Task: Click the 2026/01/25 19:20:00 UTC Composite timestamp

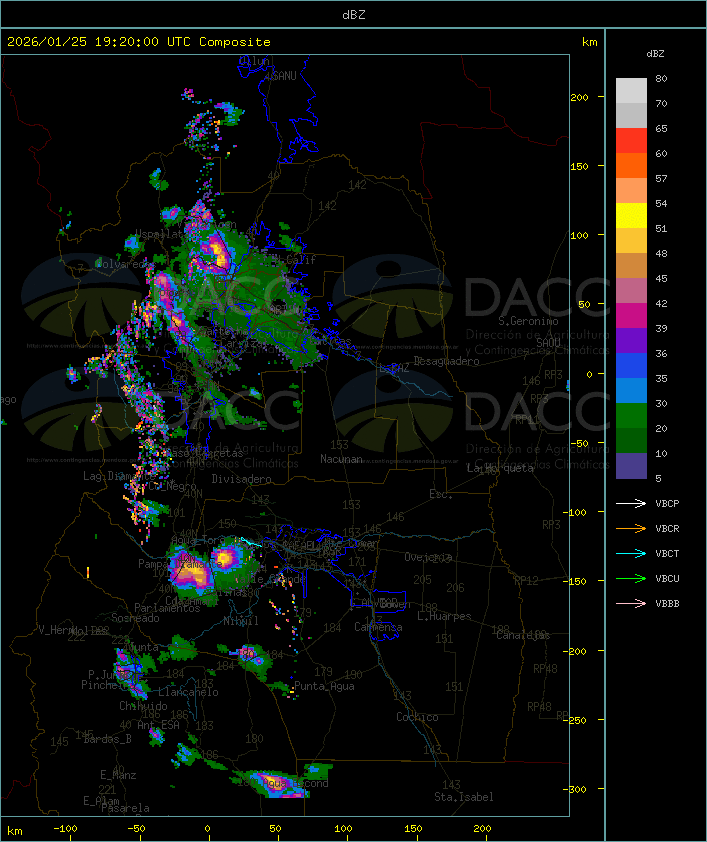Action: (x=139, y=42)
